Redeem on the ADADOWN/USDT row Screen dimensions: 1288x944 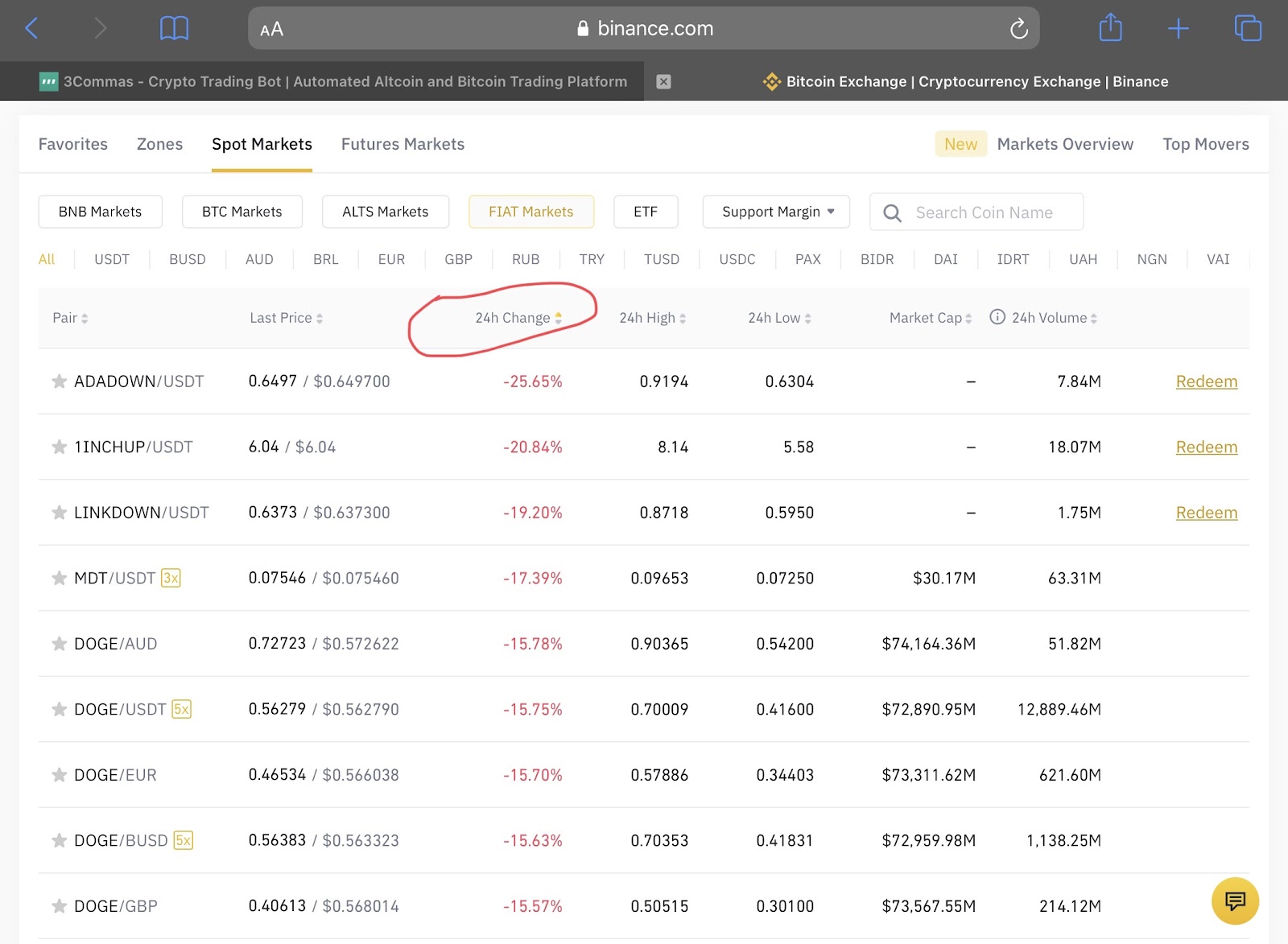pos(1206,381)
